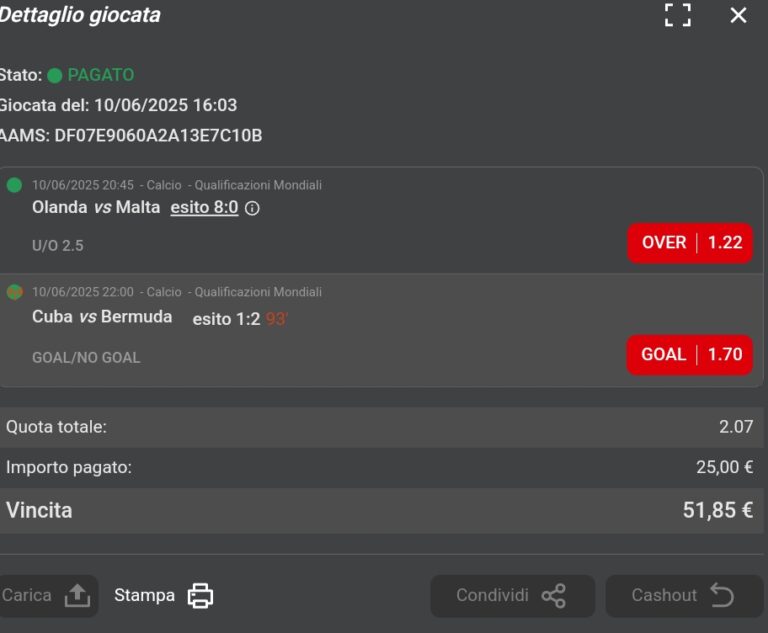Open the info icon next to esito 8:0
The width and height of the screenshot is (768, 633).
click(x=252, y=208)
